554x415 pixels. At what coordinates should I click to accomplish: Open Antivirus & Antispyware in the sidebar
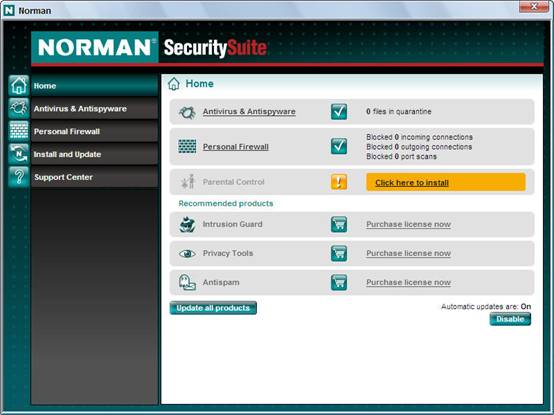pos(94,108)
